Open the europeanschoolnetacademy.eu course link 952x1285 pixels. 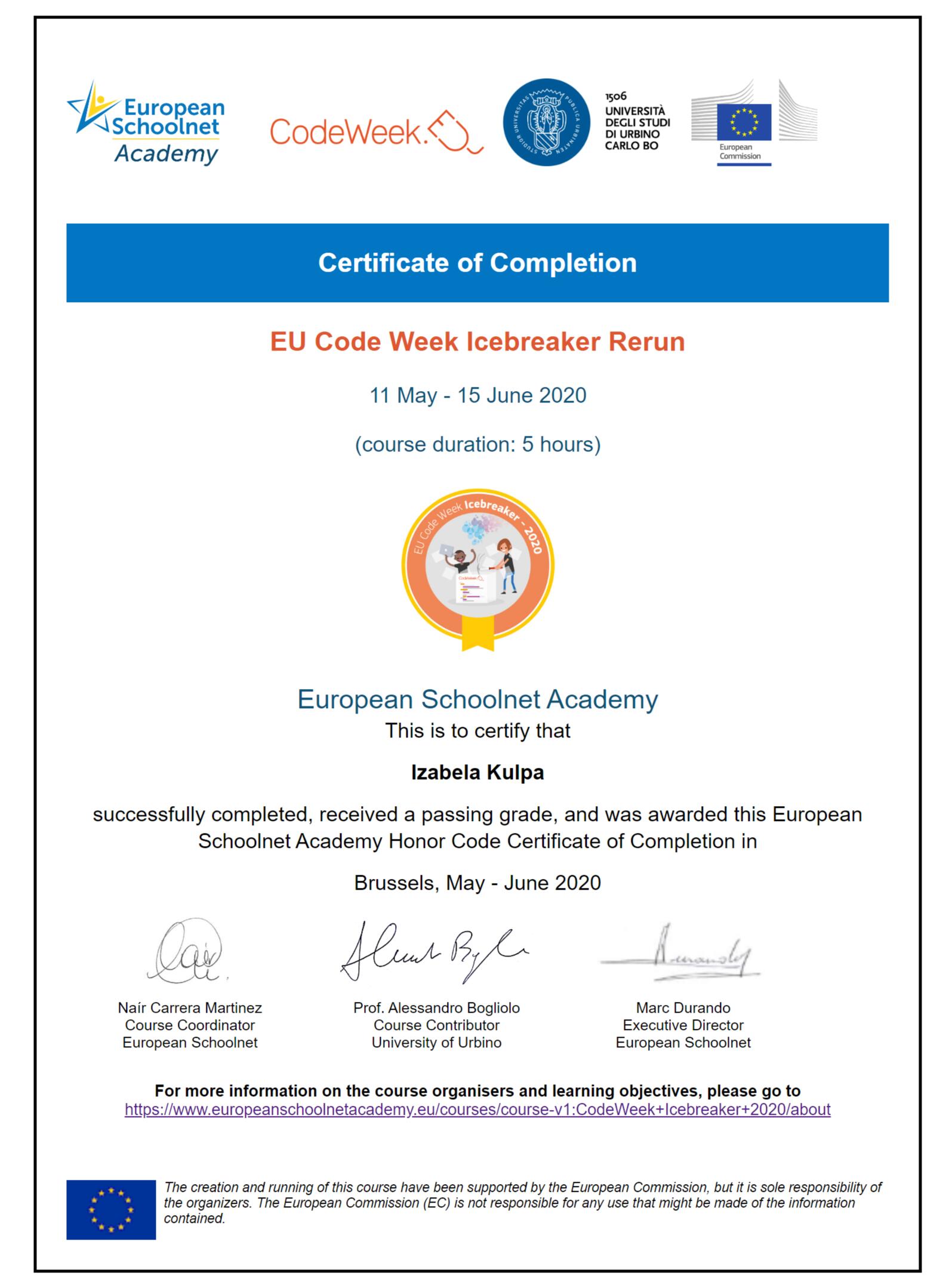click(477, 1109)
